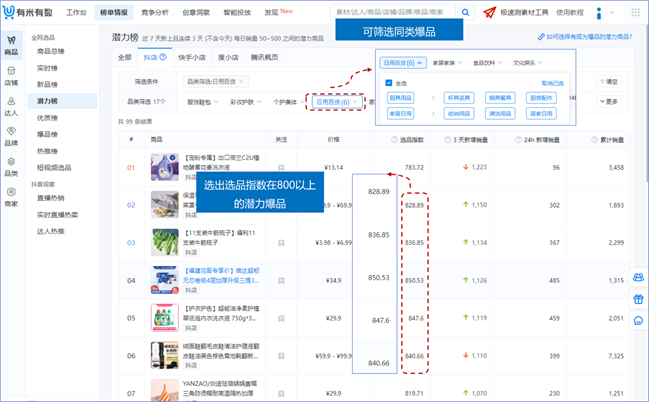Open the 极速测素材工具 link
The height and width of the screenshot is (402, 649).
click(x=524, y=12)
